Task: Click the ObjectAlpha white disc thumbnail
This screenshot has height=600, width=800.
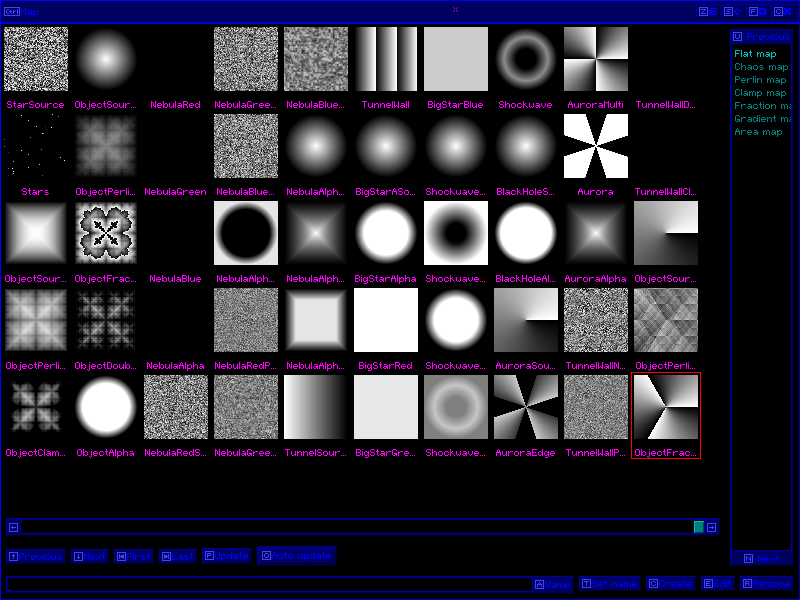Action: (106, 408)
